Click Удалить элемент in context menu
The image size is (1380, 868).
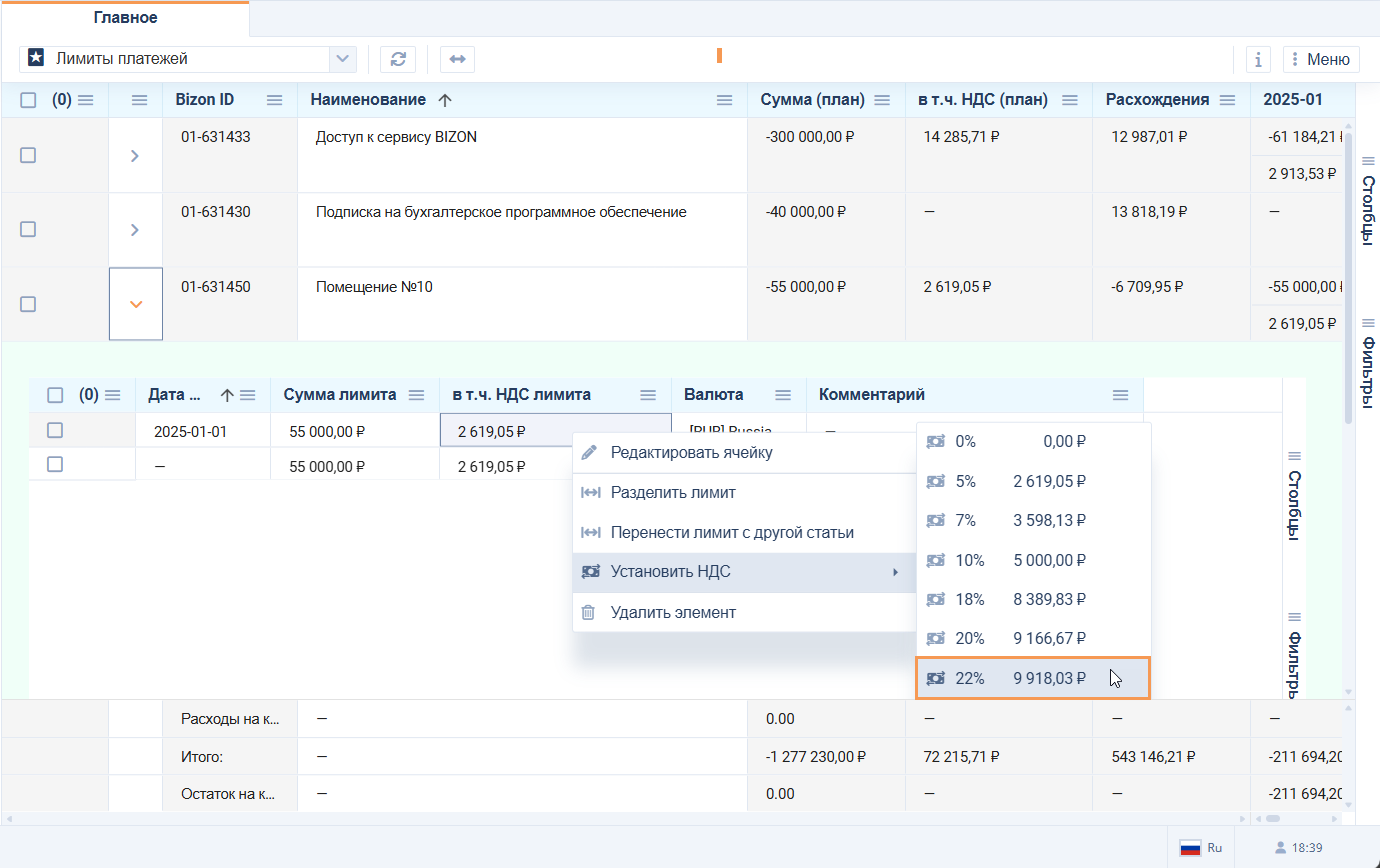673,612
